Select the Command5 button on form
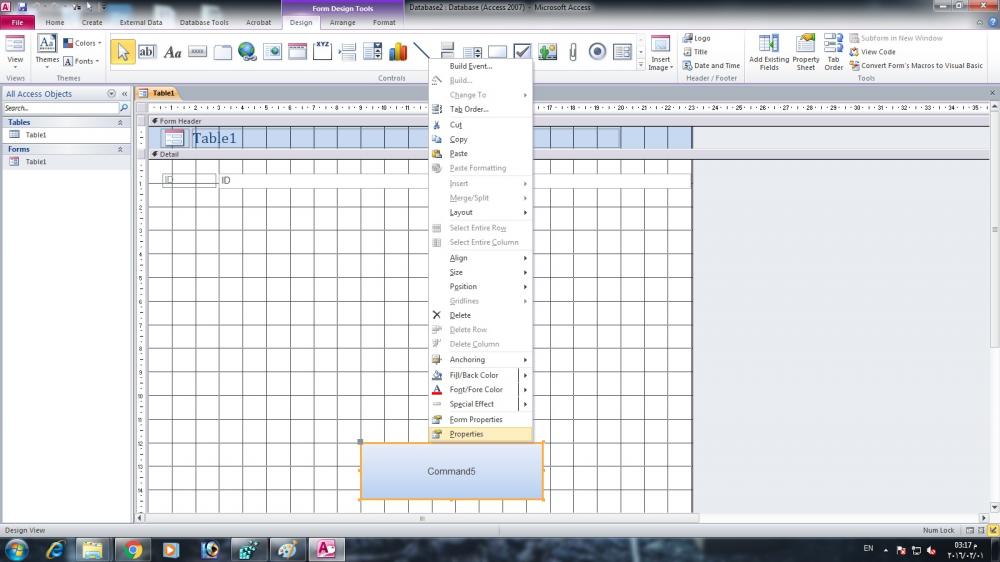The width and height of the screenshot is (1000, 562). [452, 471]
